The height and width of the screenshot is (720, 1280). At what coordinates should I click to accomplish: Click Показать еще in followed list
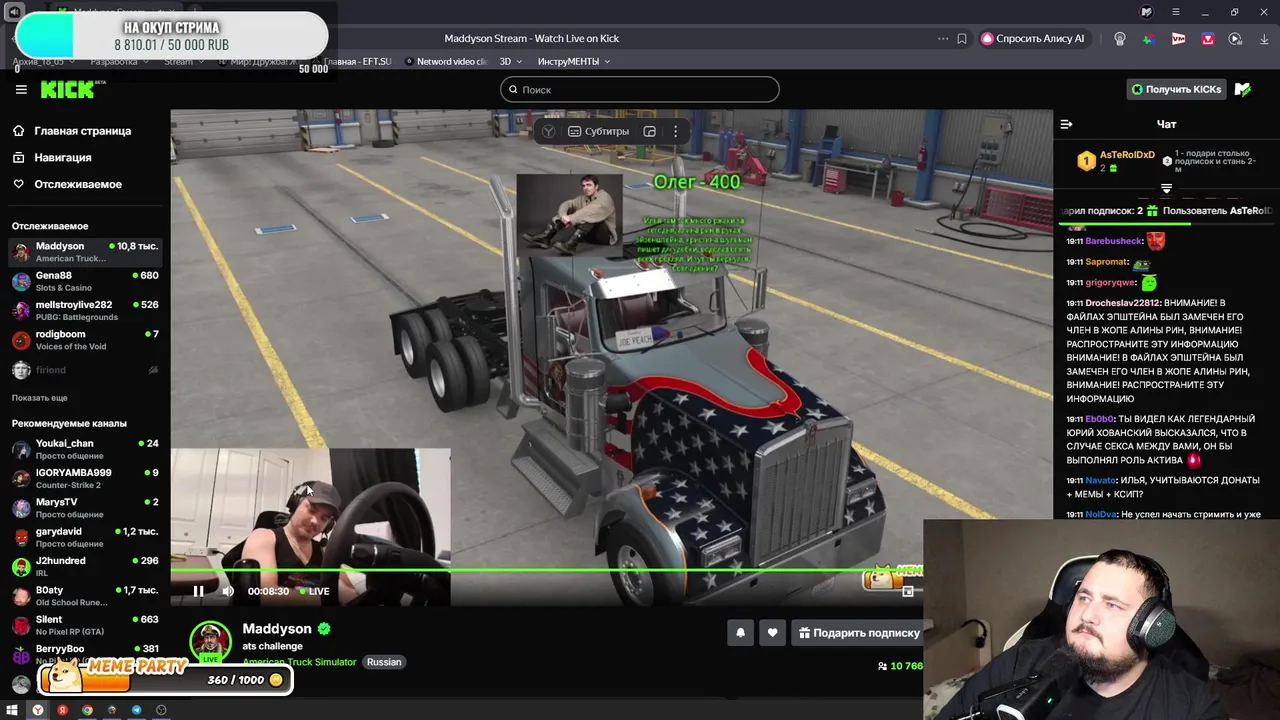point(40,398)
